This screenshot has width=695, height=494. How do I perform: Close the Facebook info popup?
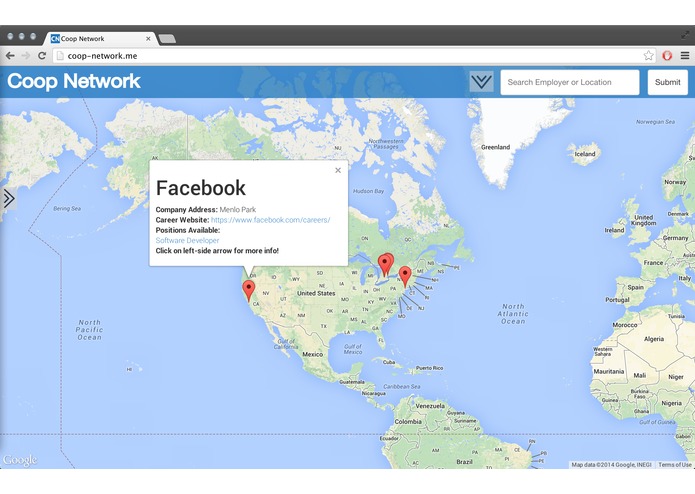click(338, 170)
